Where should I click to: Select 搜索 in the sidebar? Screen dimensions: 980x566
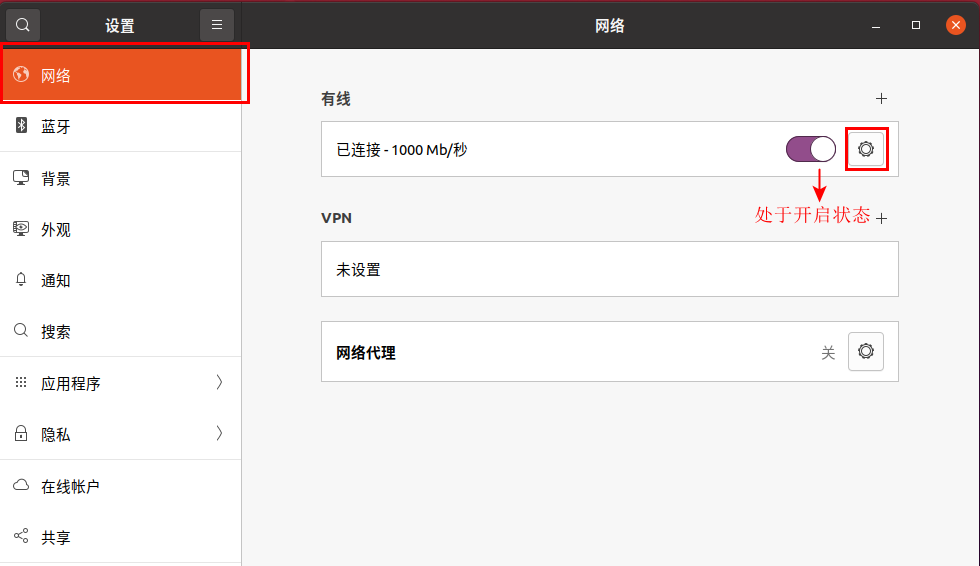pyautogui.click(x=121, y=331)
